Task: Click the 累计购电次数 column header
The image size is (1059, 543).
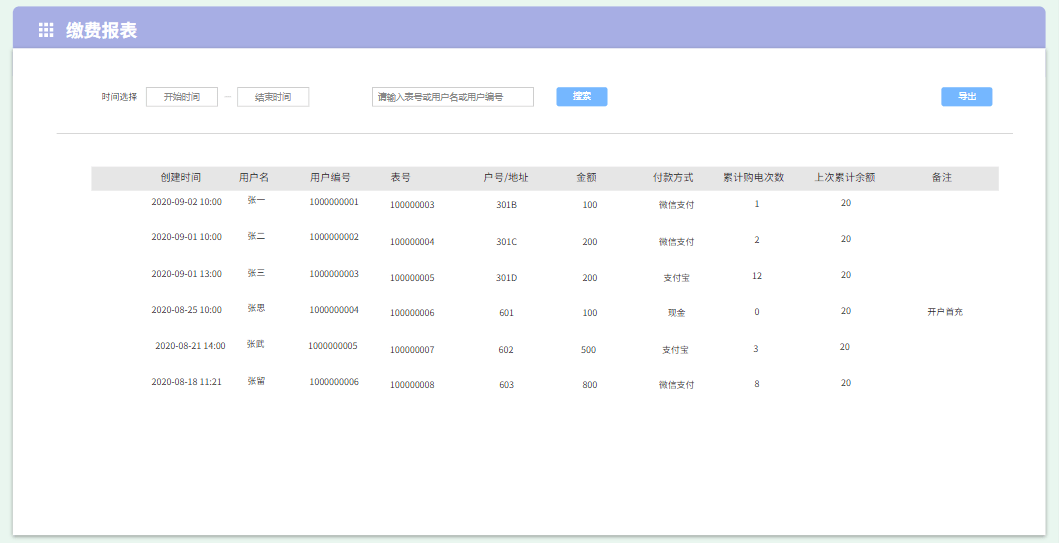Action: [x=753, y=178]
